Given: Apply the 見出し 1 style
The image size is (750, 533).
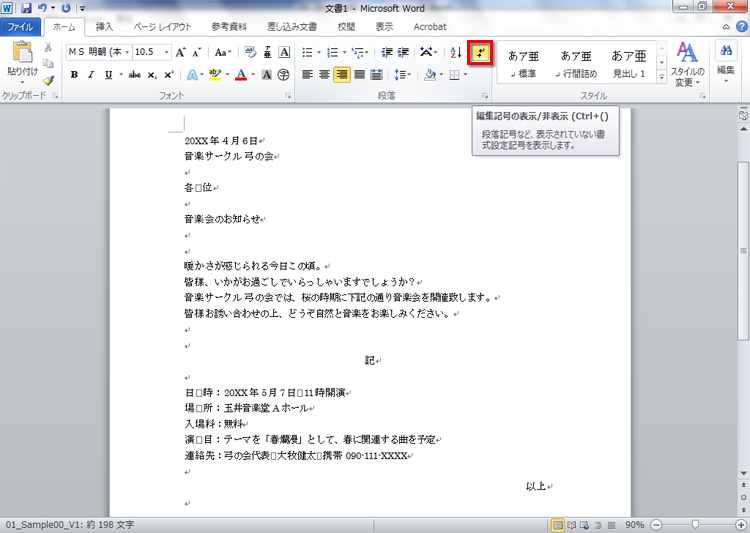Looking at the screenshot, I should [x=629, y=63].
